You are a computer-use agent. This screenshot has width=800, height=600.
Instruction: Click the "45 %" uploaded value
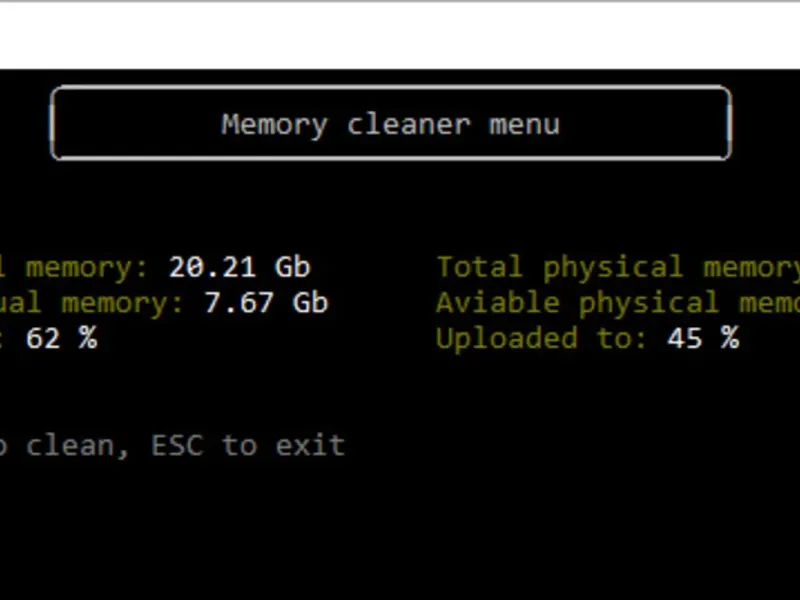point(703,338)
